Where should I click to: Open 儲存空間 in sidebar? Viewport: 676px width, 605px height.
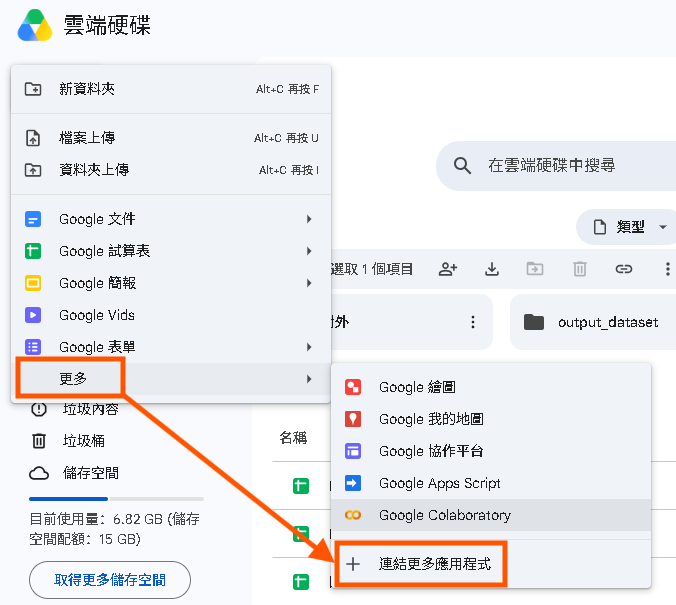(91, 473)
